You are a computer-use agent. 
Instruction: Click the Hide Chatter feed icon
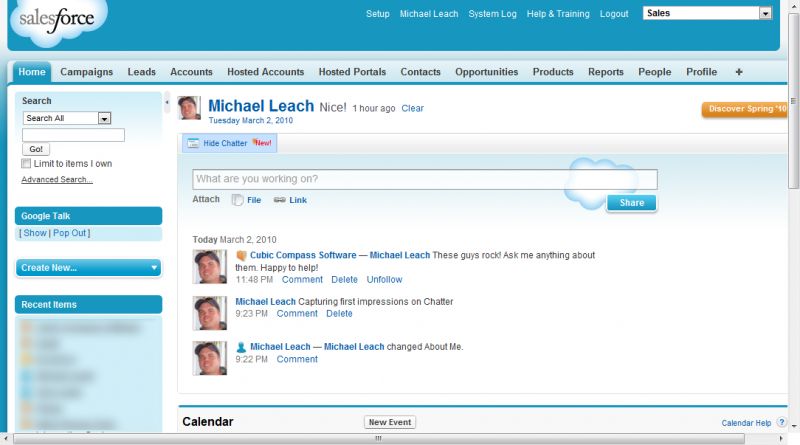click(x=193, y=143)
